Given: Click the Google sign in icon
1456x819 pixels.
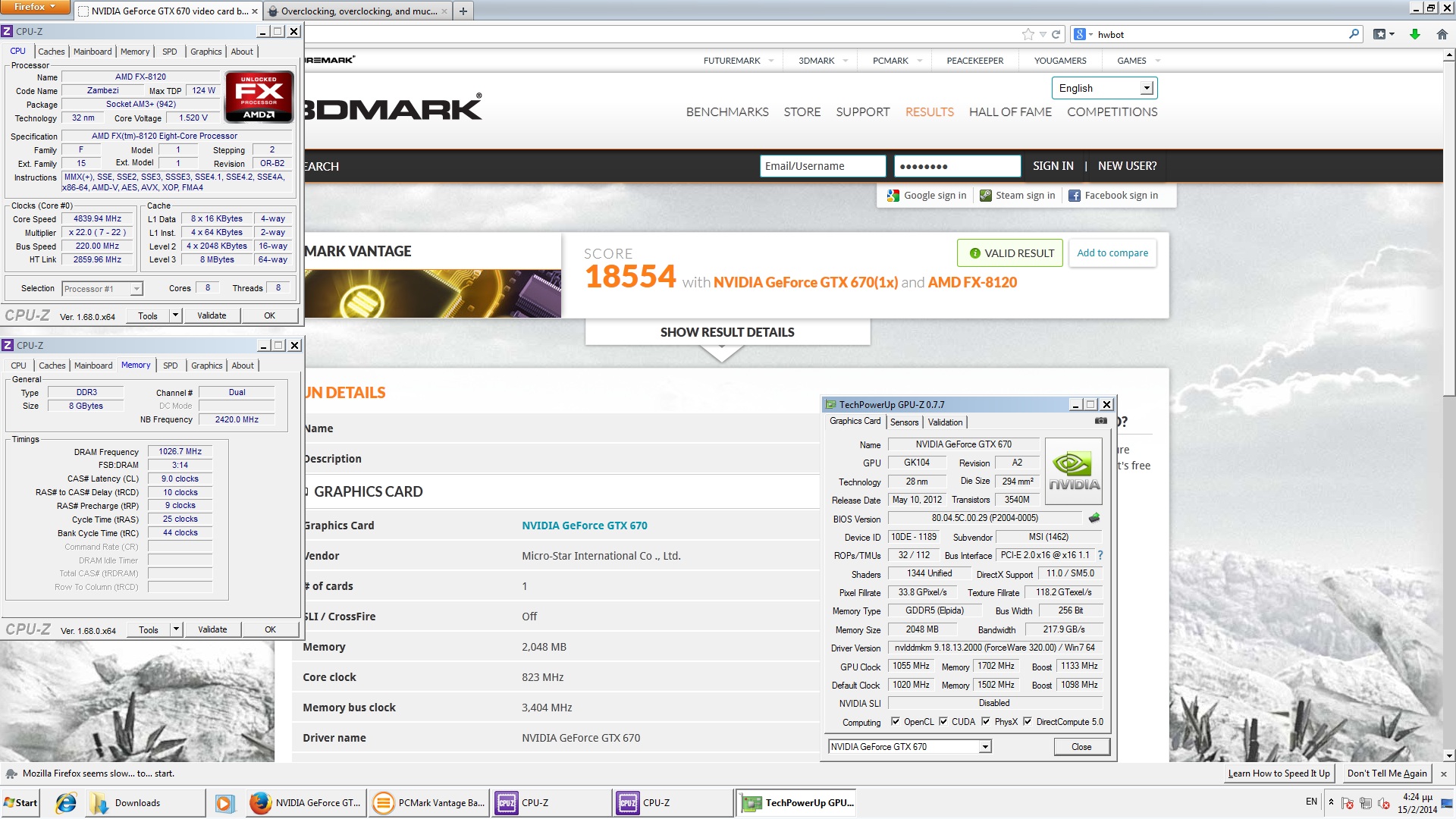Looking at the screenshot, I should tap(893, 196).
